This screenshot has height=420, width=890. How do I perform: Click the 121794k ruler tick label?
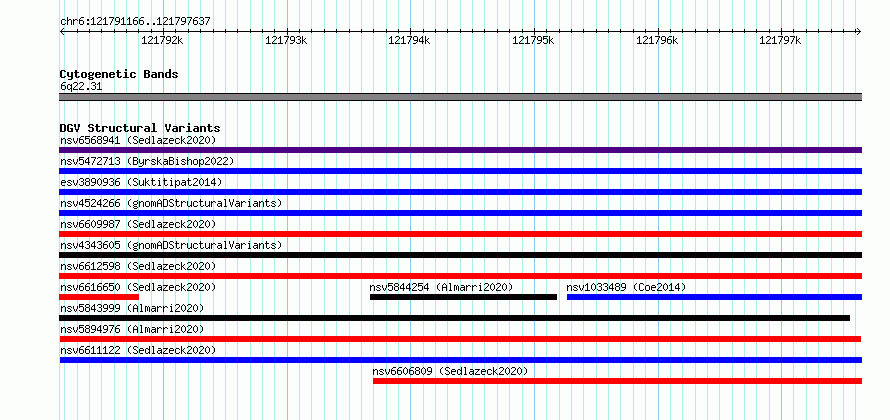tap(409, 40)
